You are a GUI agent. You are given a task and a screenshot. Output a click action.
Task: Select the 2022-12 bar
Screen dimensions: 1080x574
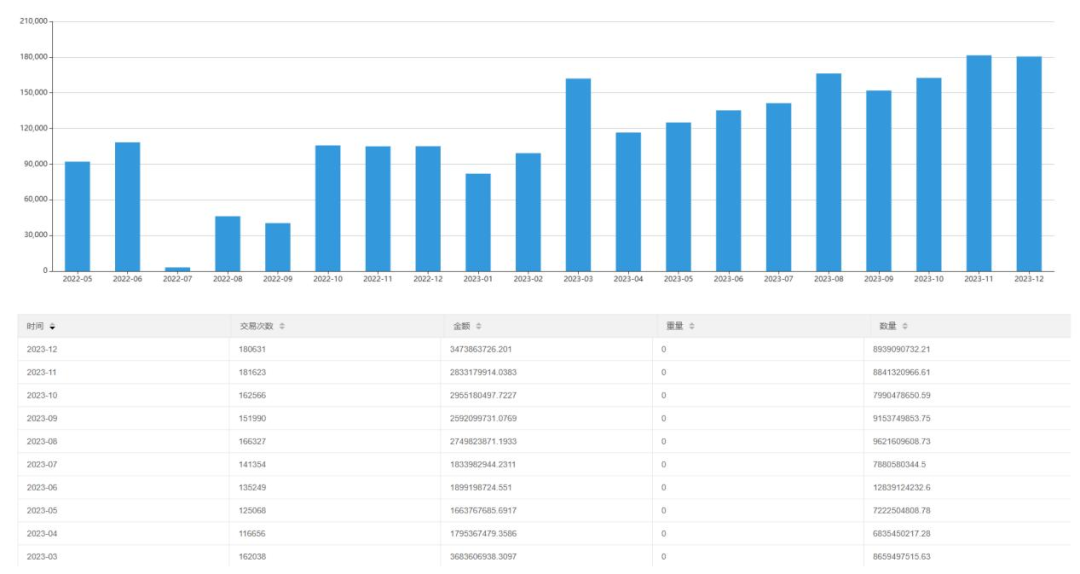pyautogui.click(x=428, y=209)
